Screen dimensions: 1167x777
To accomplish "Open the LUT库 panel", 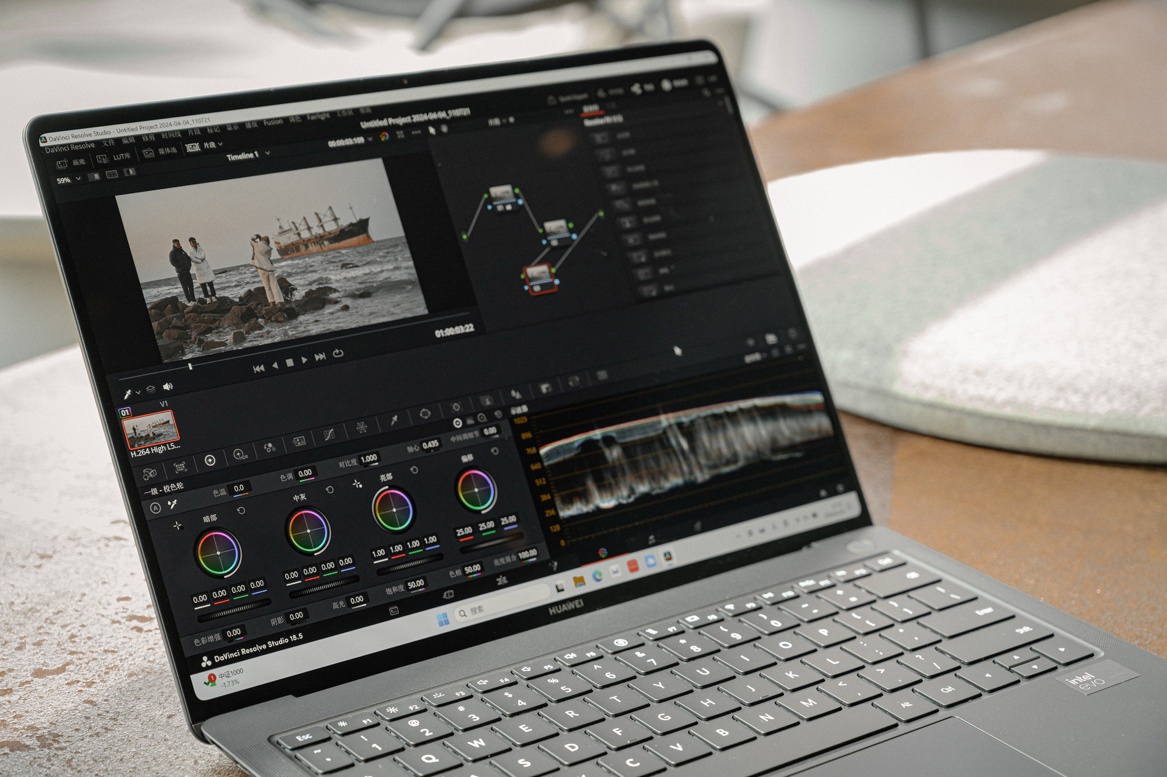I will (115, 158).
